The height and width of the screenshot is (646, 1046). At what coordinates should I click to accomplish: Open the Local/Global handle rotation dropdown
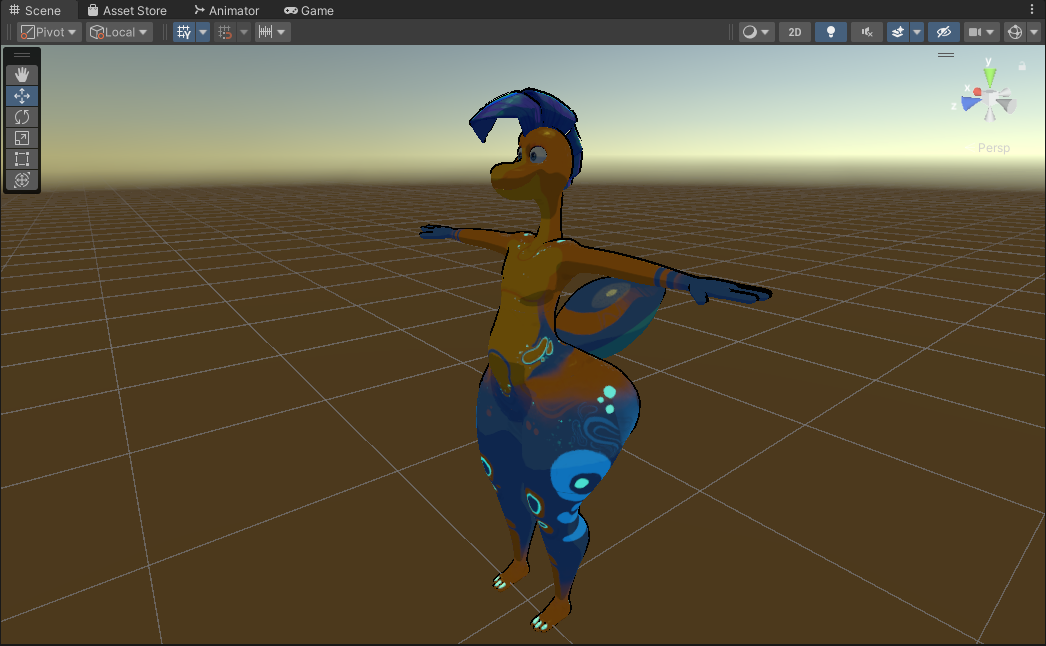coord(119,32)
